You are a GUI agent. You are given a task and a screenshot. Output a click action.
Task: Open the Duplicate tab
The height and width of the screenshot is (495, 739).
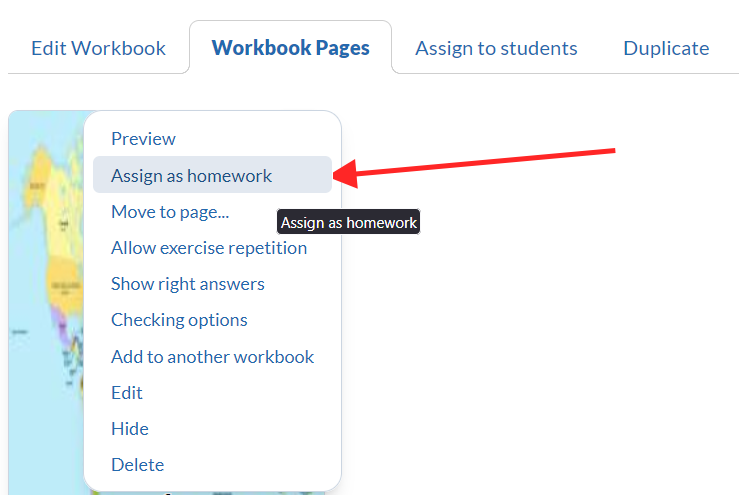point(666,48)
